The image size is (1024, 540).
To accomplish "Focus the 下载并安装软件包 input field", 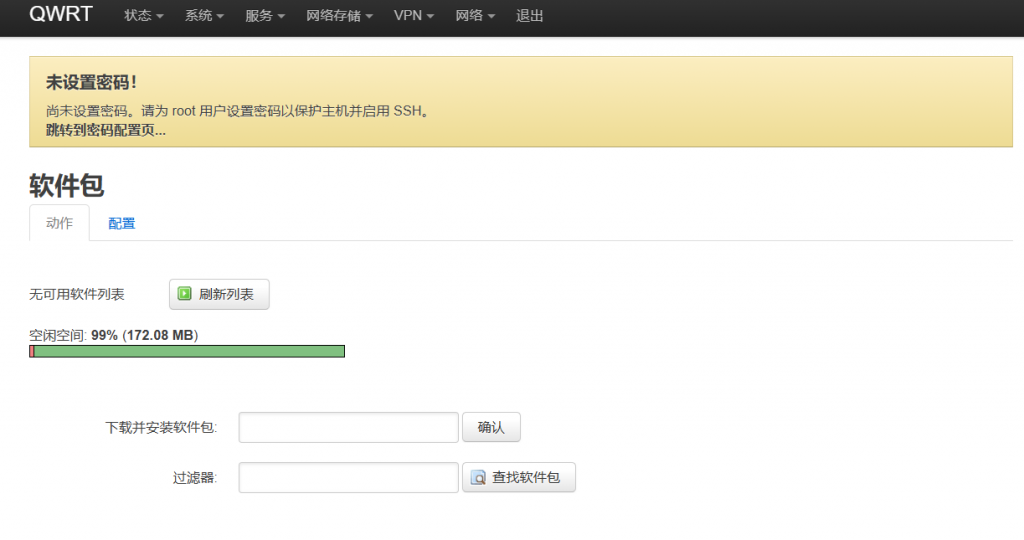I will pos(349,428).
